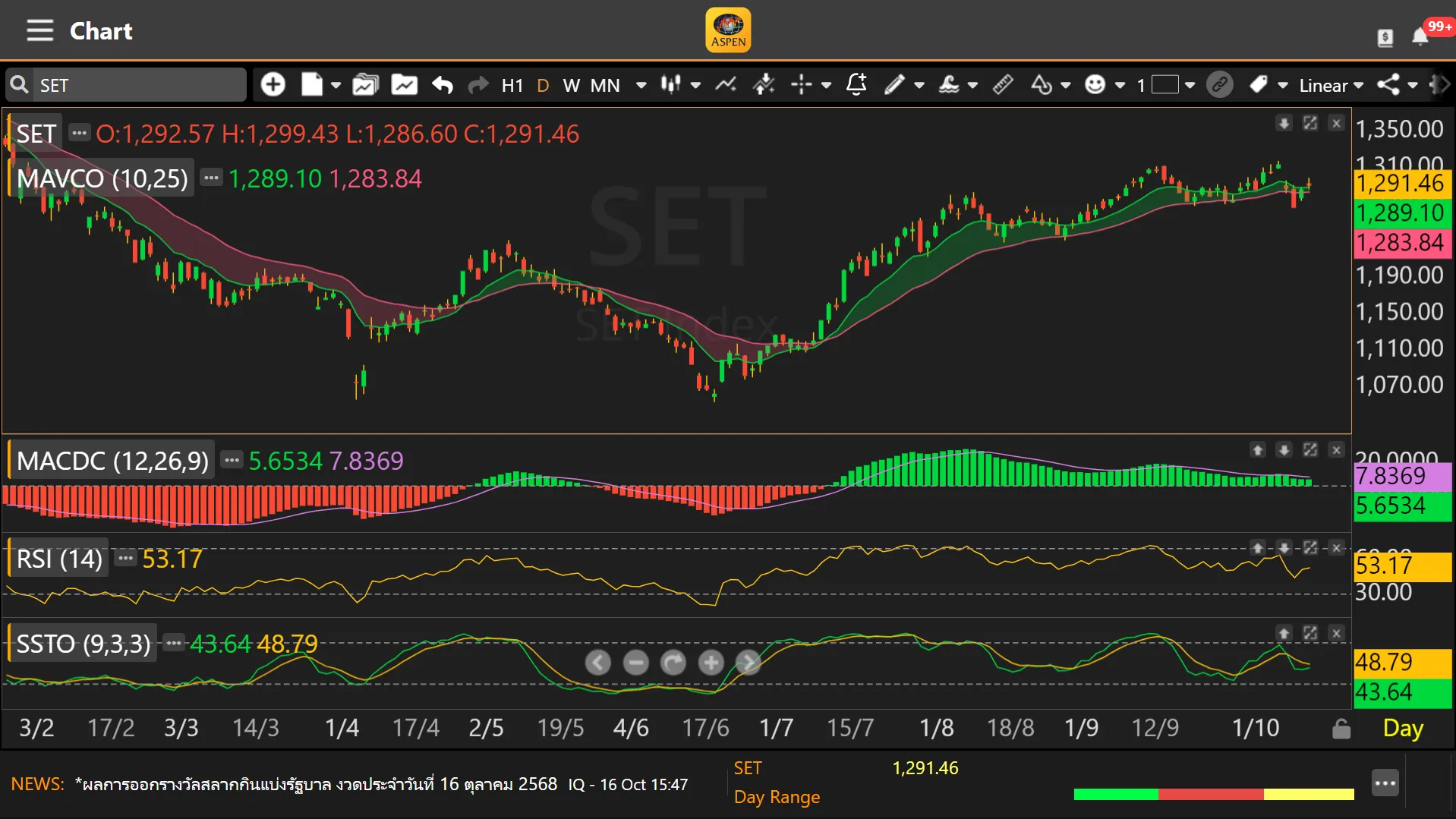Click the add chart plus icon
Image resolution: width=1456 pixels, height=819 pixels.
(x=273, y=84)
